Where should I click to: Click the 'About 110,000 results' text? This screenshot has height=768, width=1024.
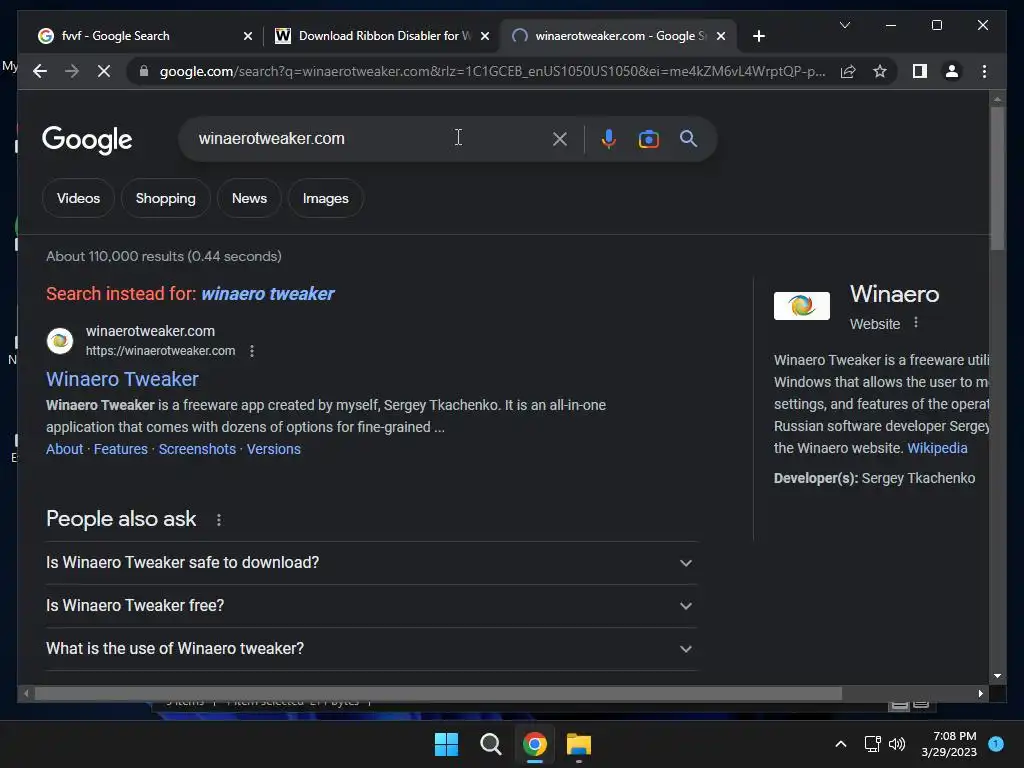pyautogui.click(x=163, y=256)
